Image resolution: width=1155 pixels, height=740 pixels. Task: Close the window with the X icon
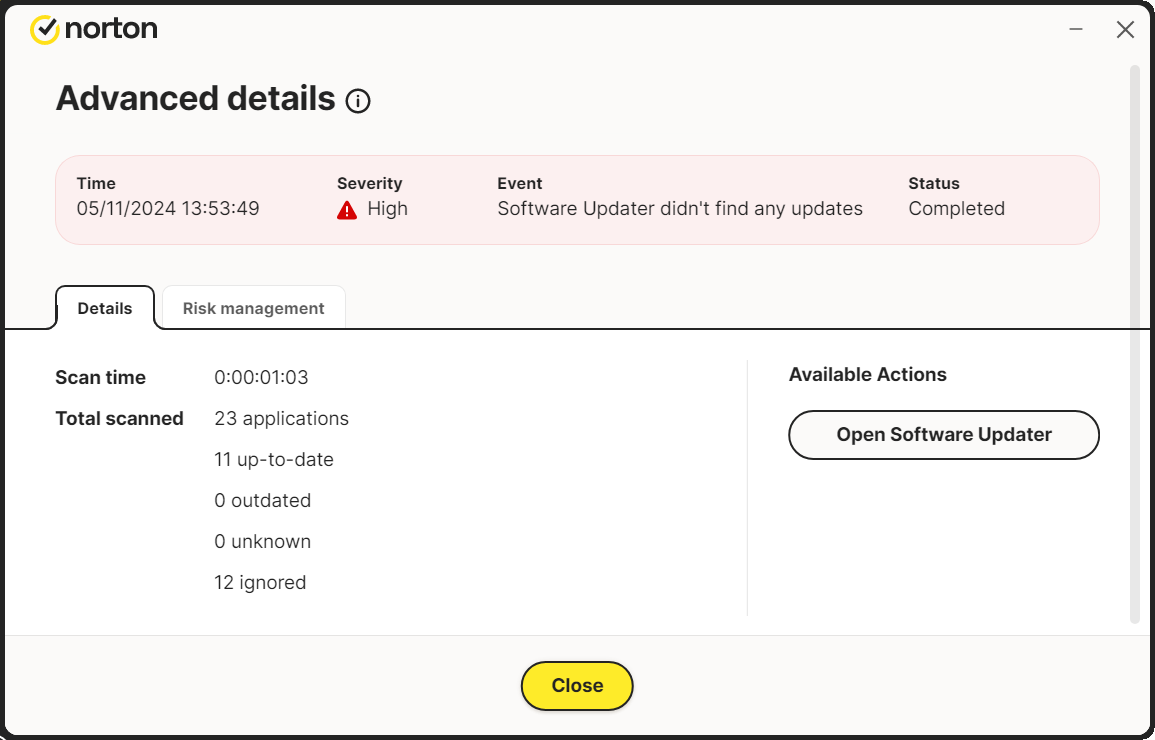click(x=1125, y=30)
